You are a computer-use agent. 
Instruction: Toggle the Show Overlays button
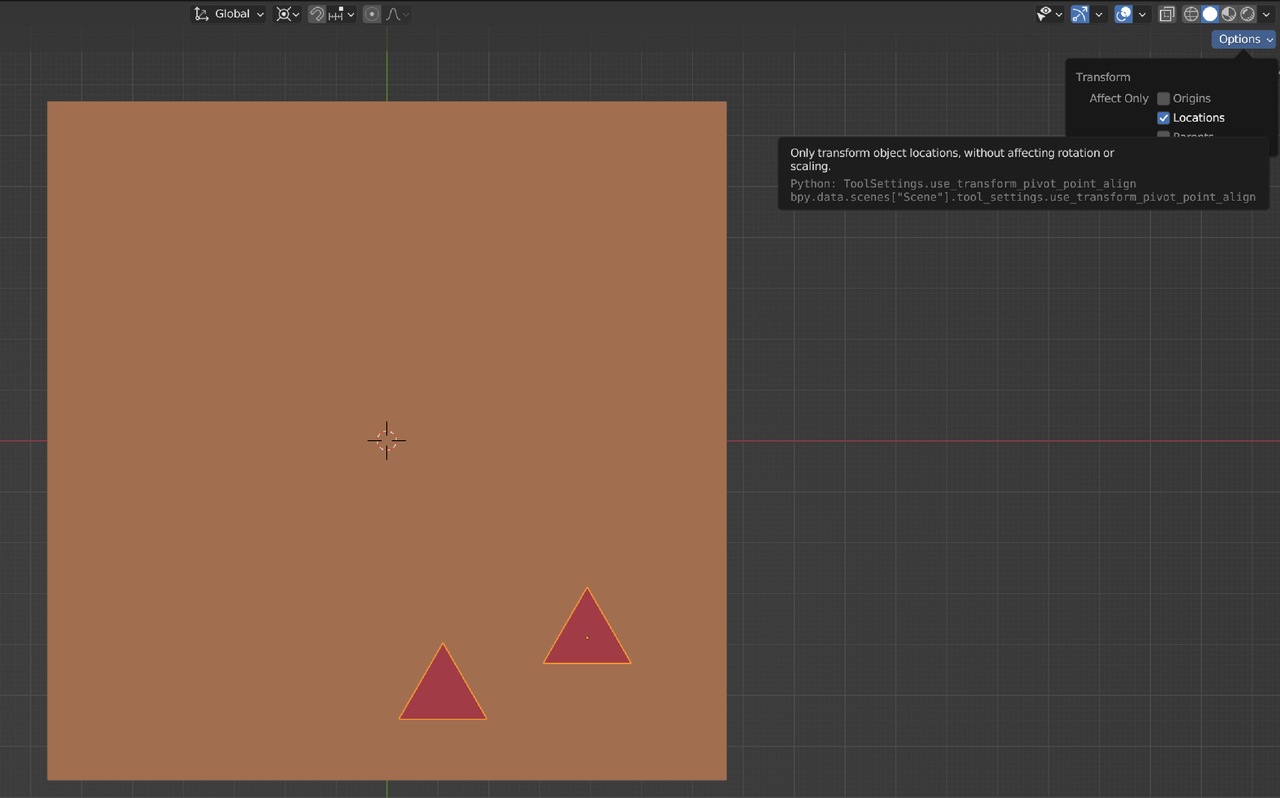(1123, 14)
